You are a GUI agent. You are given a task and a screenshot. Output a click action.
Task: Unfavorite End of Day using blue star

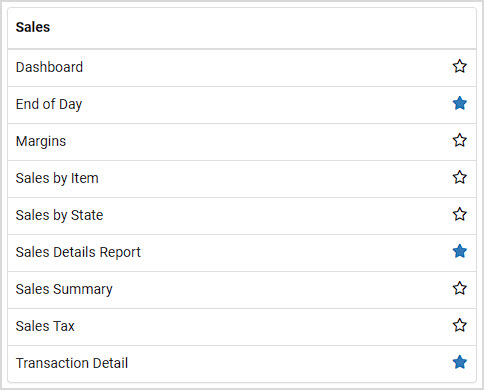(x=460, y=103)
